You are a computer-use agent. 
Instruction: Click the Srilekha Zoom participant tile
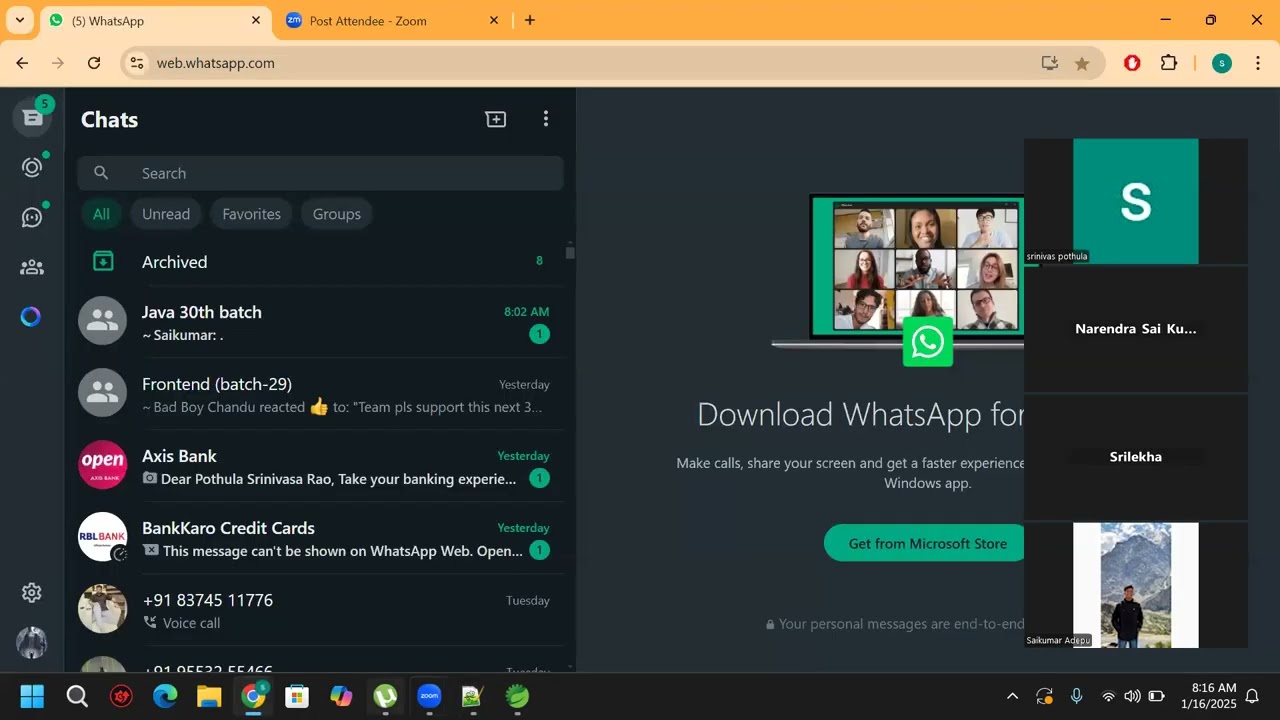[1136, 457]
